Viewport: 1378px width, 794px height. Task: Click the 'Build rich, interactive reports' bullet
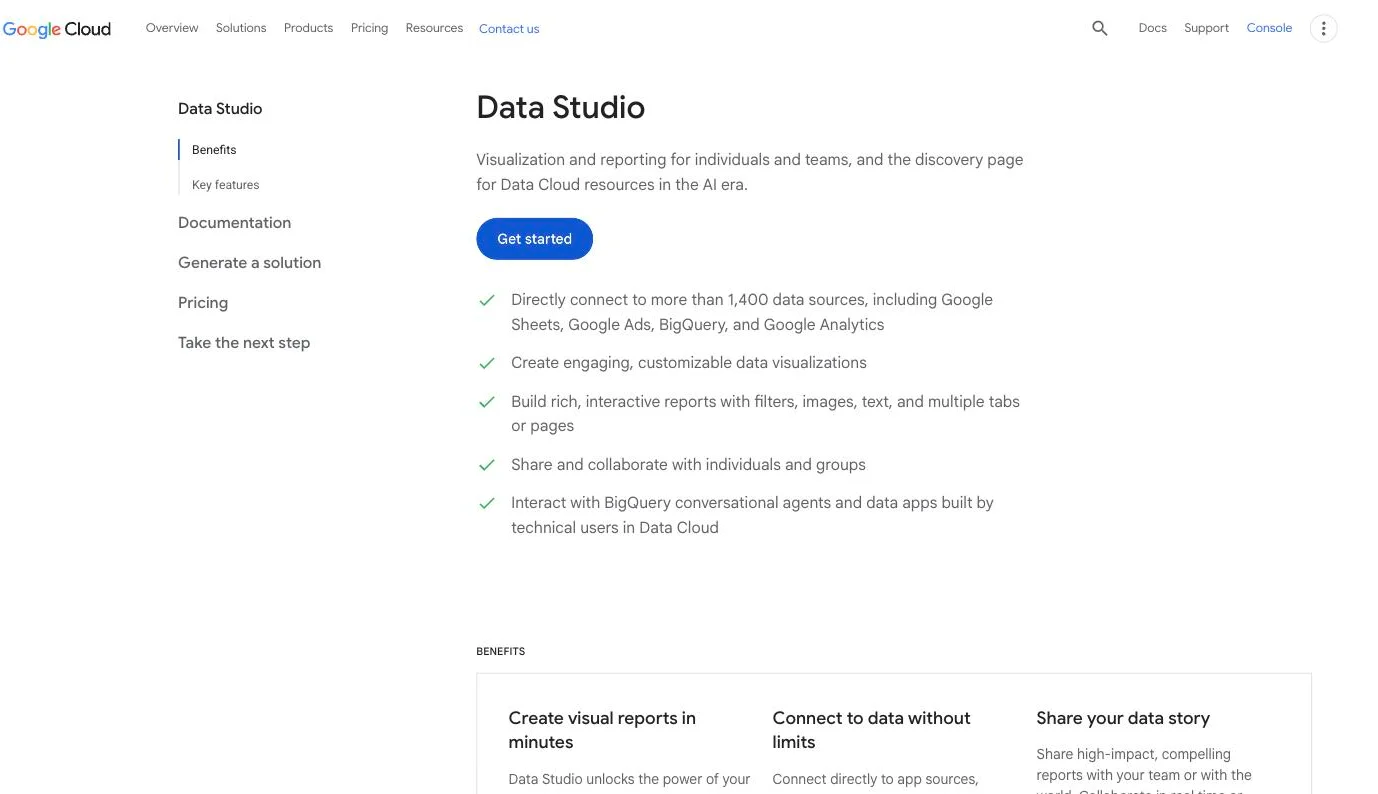765,414
